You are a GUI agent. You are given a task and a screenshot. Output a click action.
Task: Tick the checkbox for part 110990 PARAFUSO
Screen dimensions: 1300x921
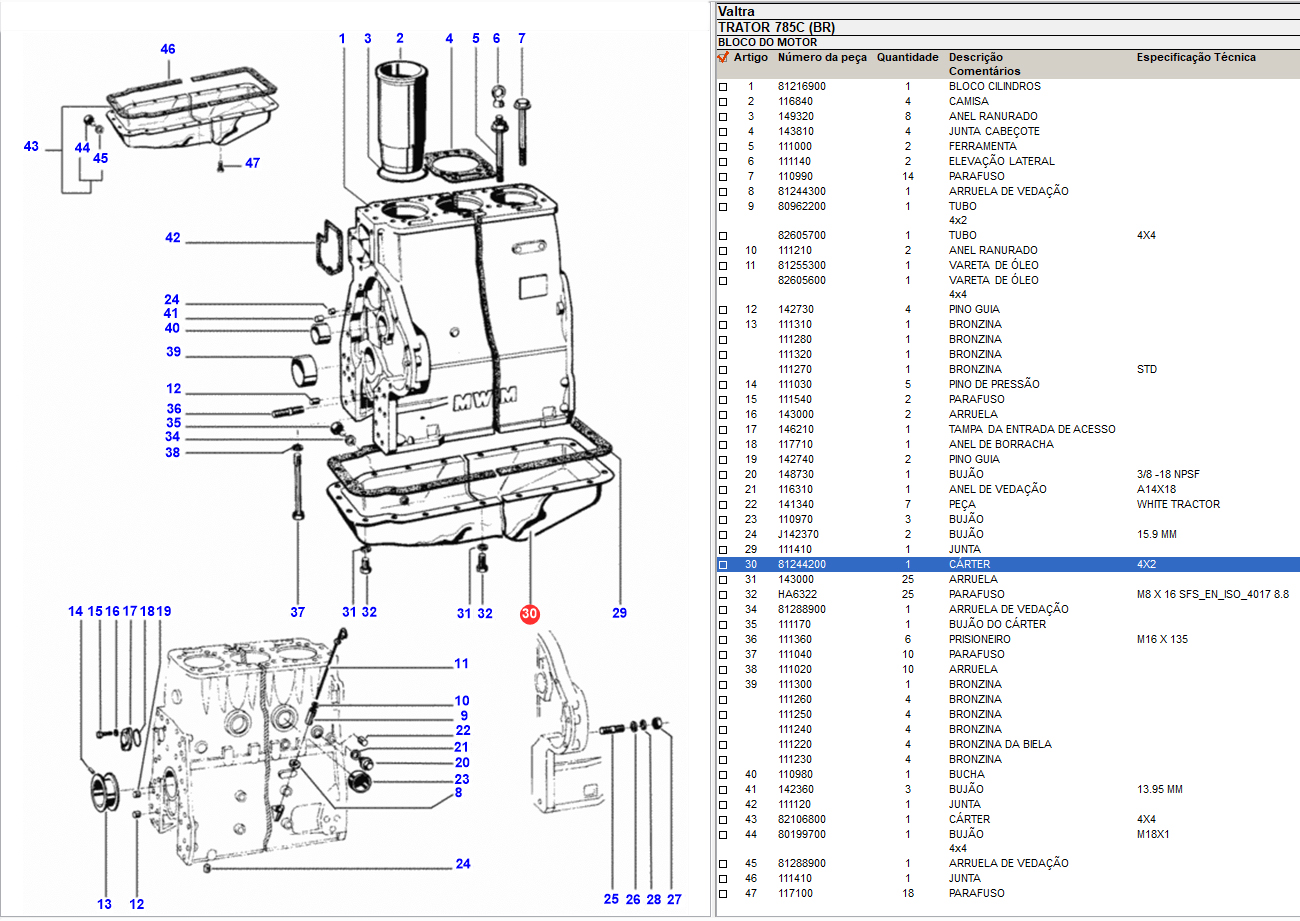click(x=723, y=177)
